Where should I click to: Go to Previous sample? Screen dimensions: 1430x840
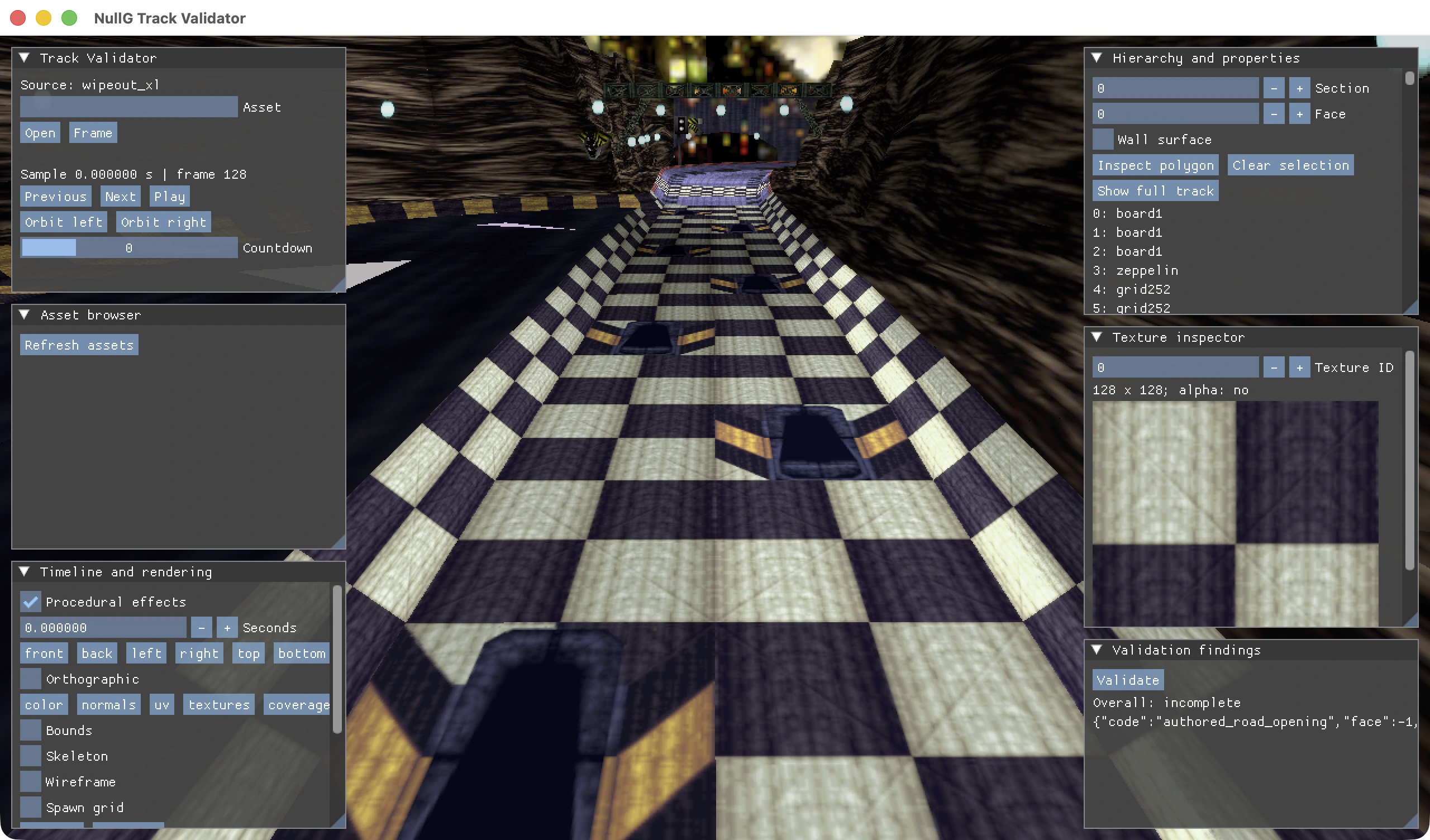click(56, 197)
